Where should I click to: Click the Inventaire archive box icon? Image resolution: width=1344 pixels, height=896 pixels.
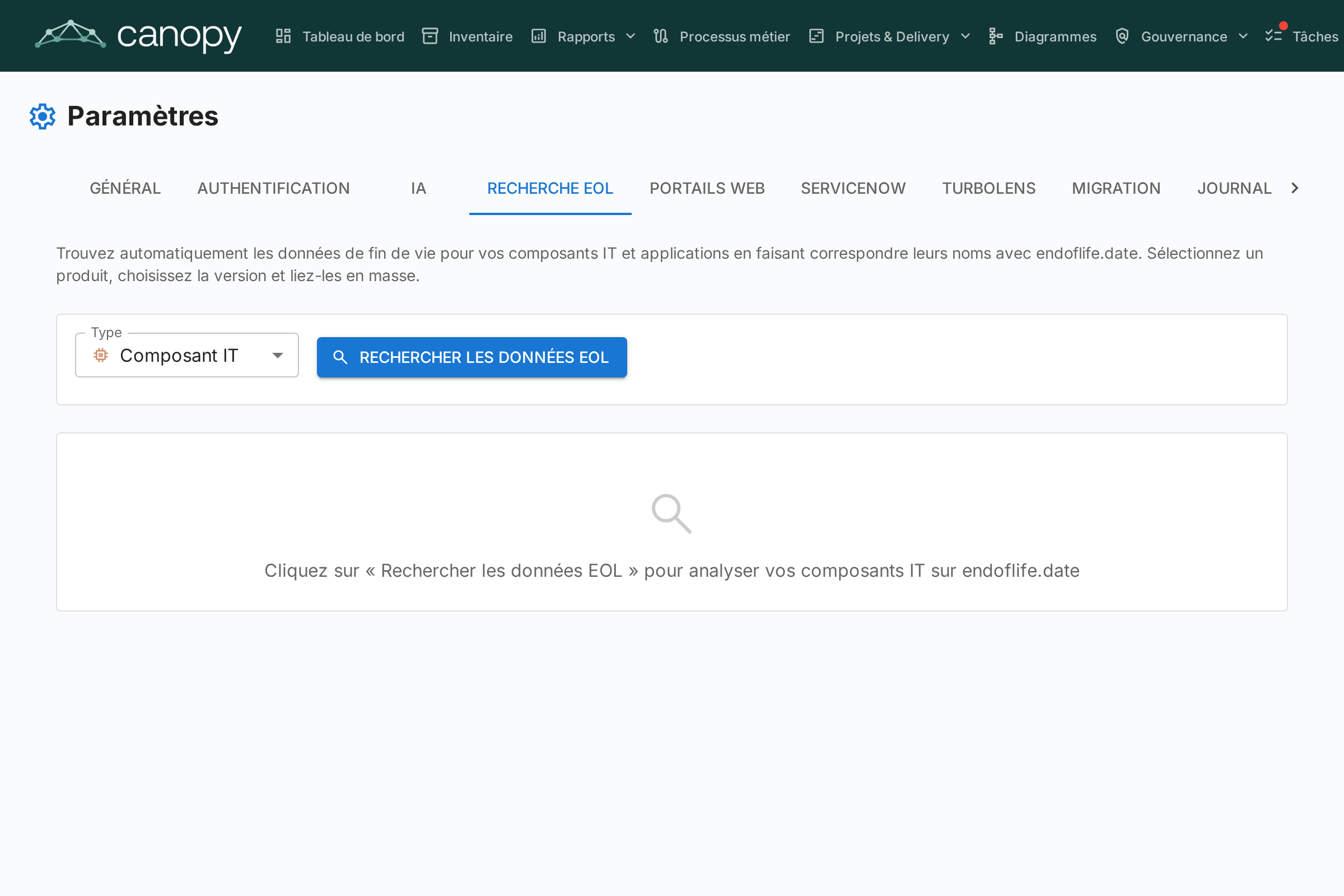(x=430, y=36)
